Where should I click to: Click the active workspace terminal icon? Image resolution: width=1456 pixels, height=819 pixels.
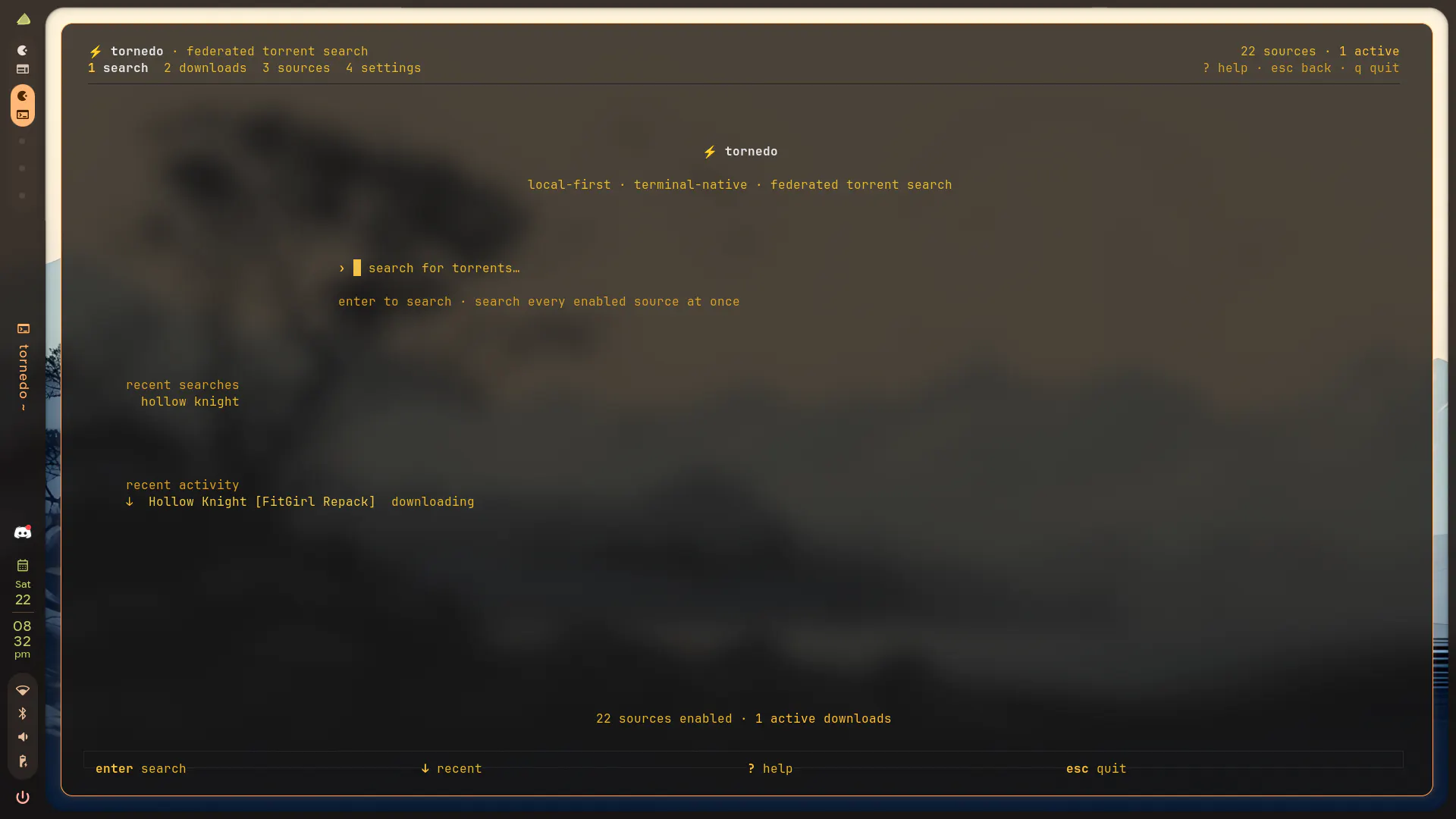click(x=23, y=115)
